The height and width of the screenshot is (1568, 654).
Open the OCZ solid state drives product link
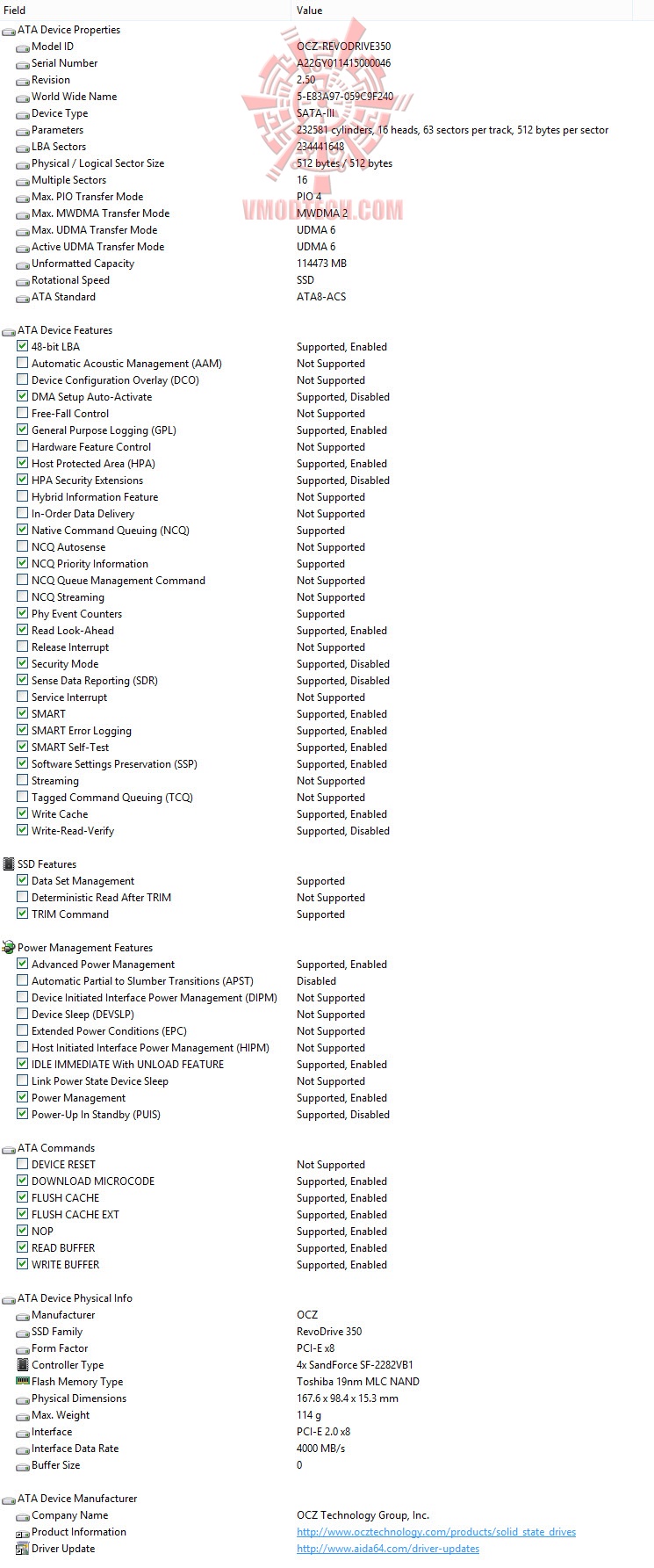click(436, 1532)
